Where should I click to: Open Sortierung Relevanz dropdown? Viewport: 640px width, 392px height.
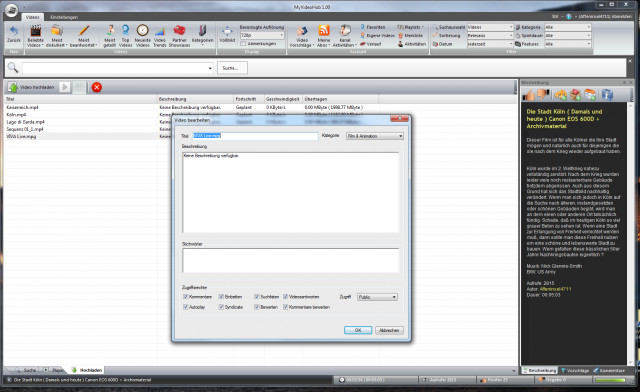490,36
